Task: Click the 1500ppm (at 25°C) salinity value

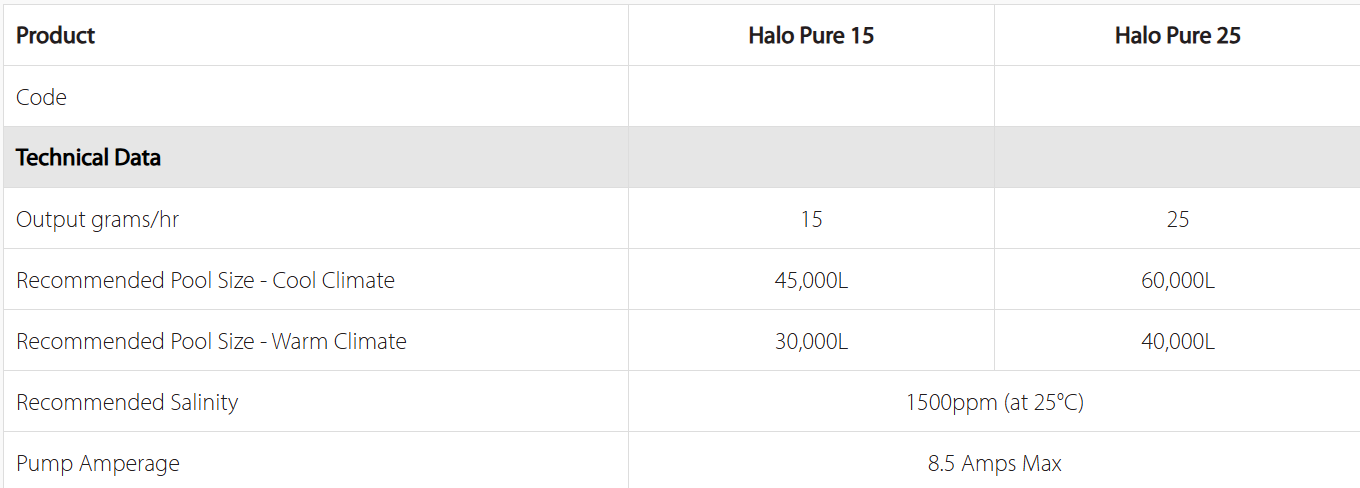Action: 994,402
